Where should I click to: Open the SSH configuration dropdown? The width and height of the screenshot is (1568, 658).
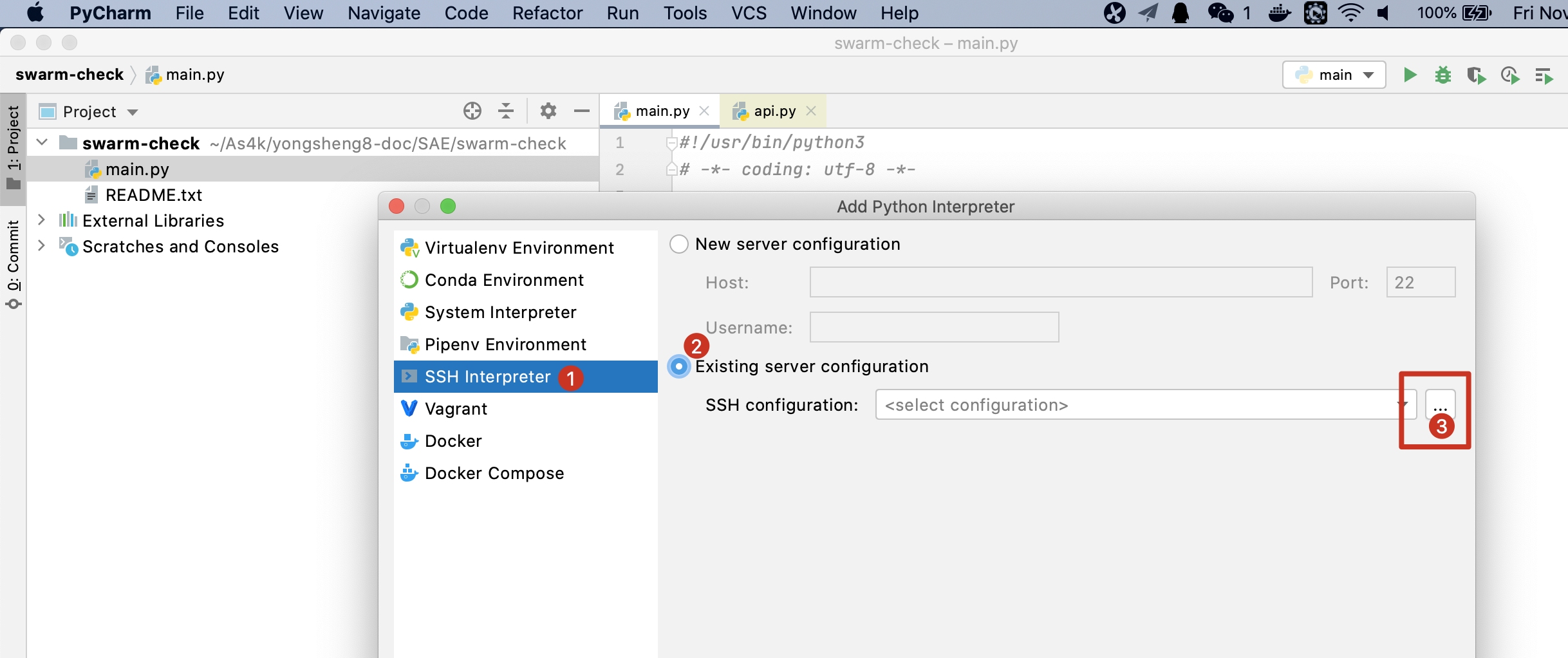click(x=1146, y=405)
